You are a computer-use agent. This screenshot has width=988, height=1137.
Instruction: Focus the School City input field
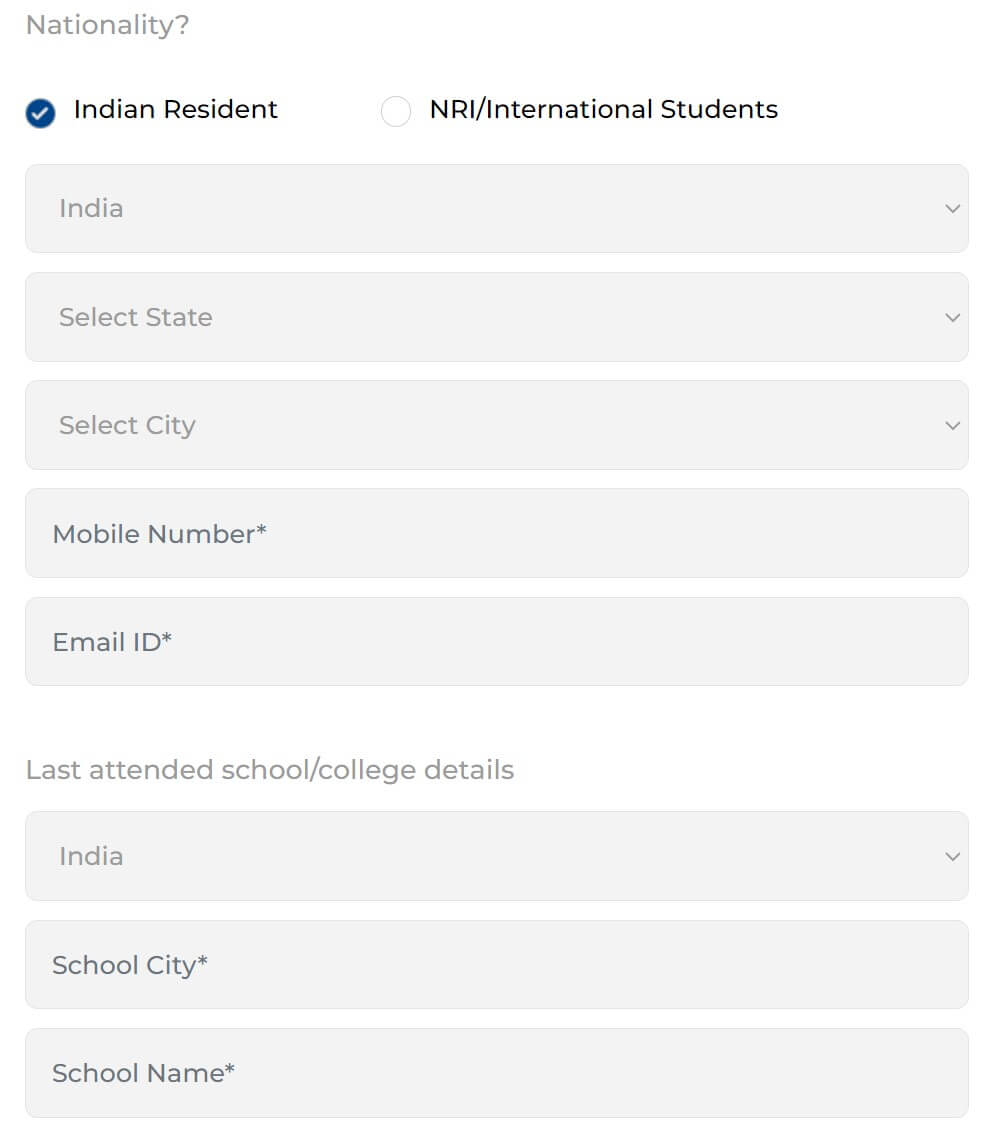pyautogui.click(x=497, y=965)
